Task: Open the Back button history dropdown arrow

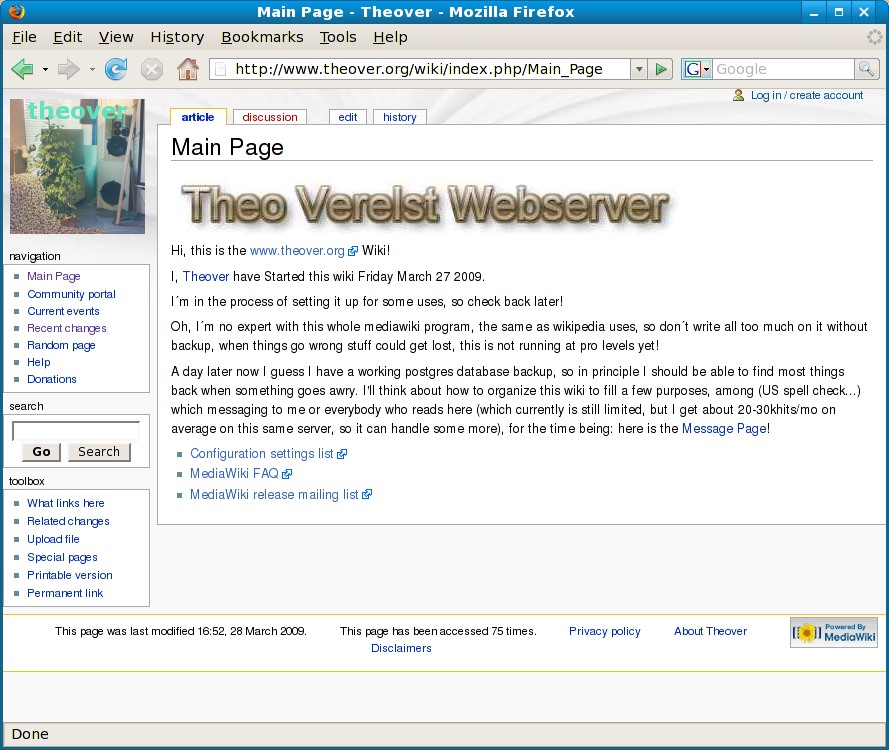Action: 45,70
